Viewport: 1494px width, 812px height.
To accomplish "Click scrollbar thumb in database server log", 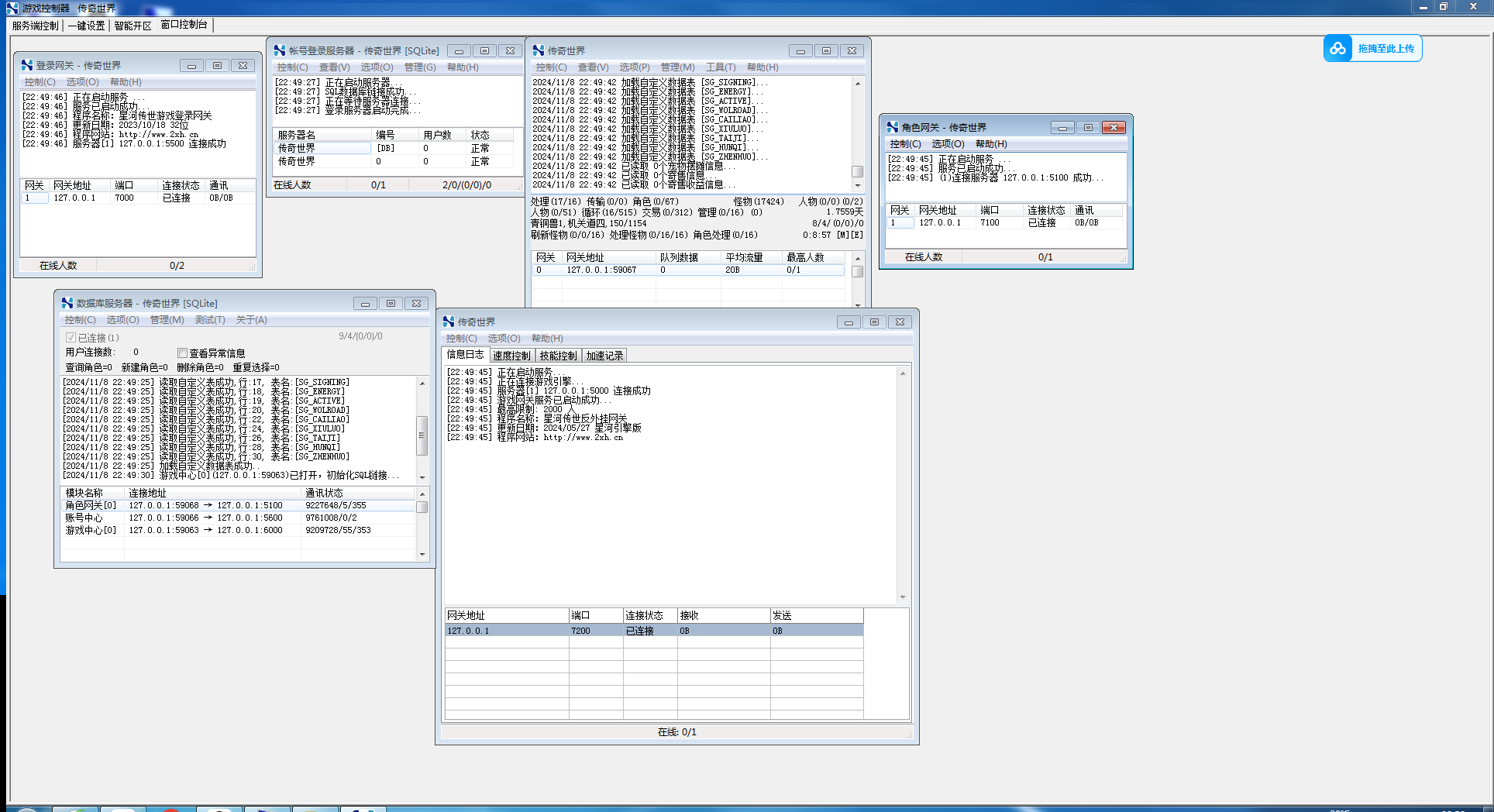I will tap(422, 435).
